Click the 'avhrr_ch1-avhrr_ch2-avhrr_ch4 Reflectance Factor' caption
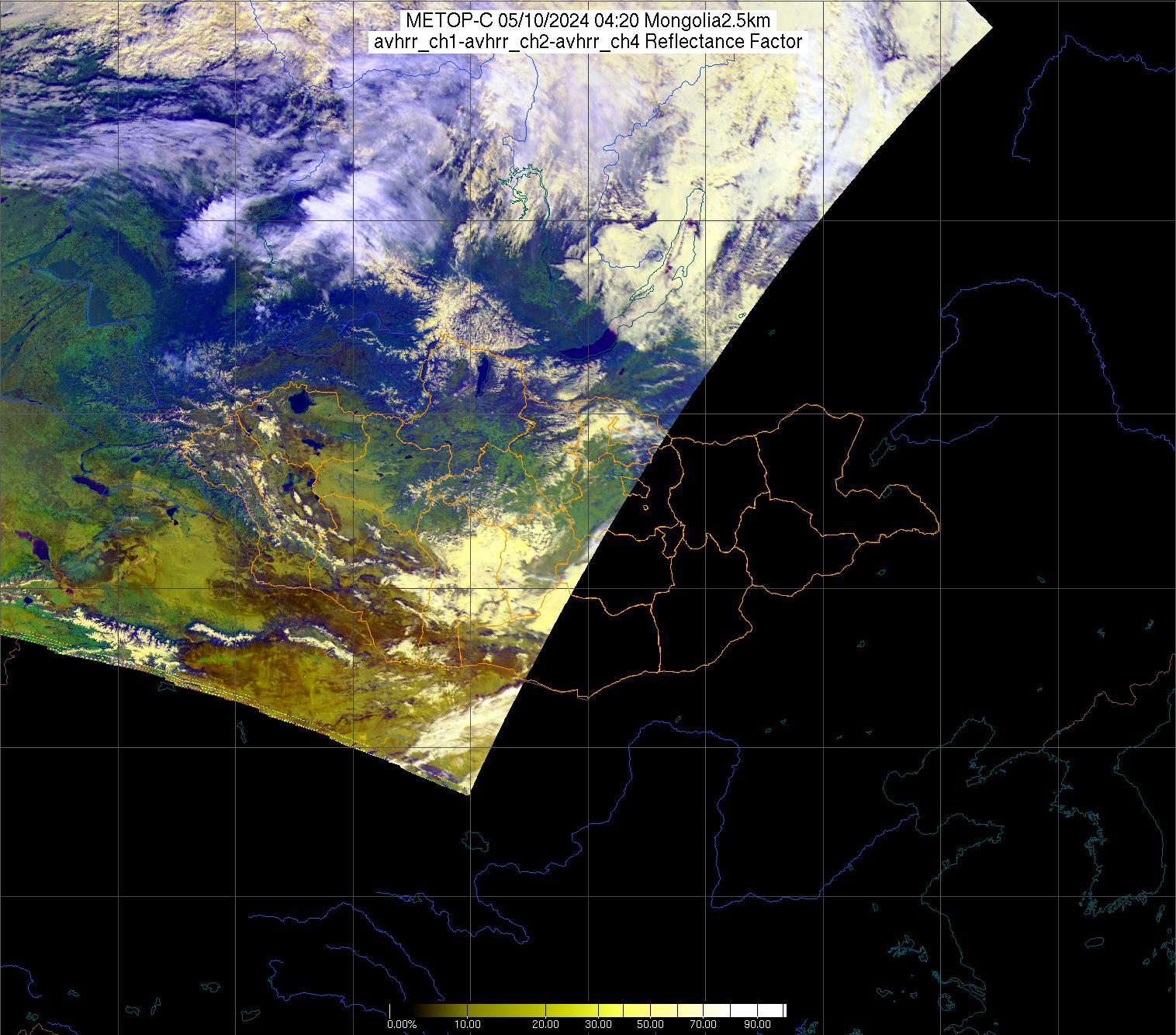The image size is (1176, 1035). [x=587, y=42]
